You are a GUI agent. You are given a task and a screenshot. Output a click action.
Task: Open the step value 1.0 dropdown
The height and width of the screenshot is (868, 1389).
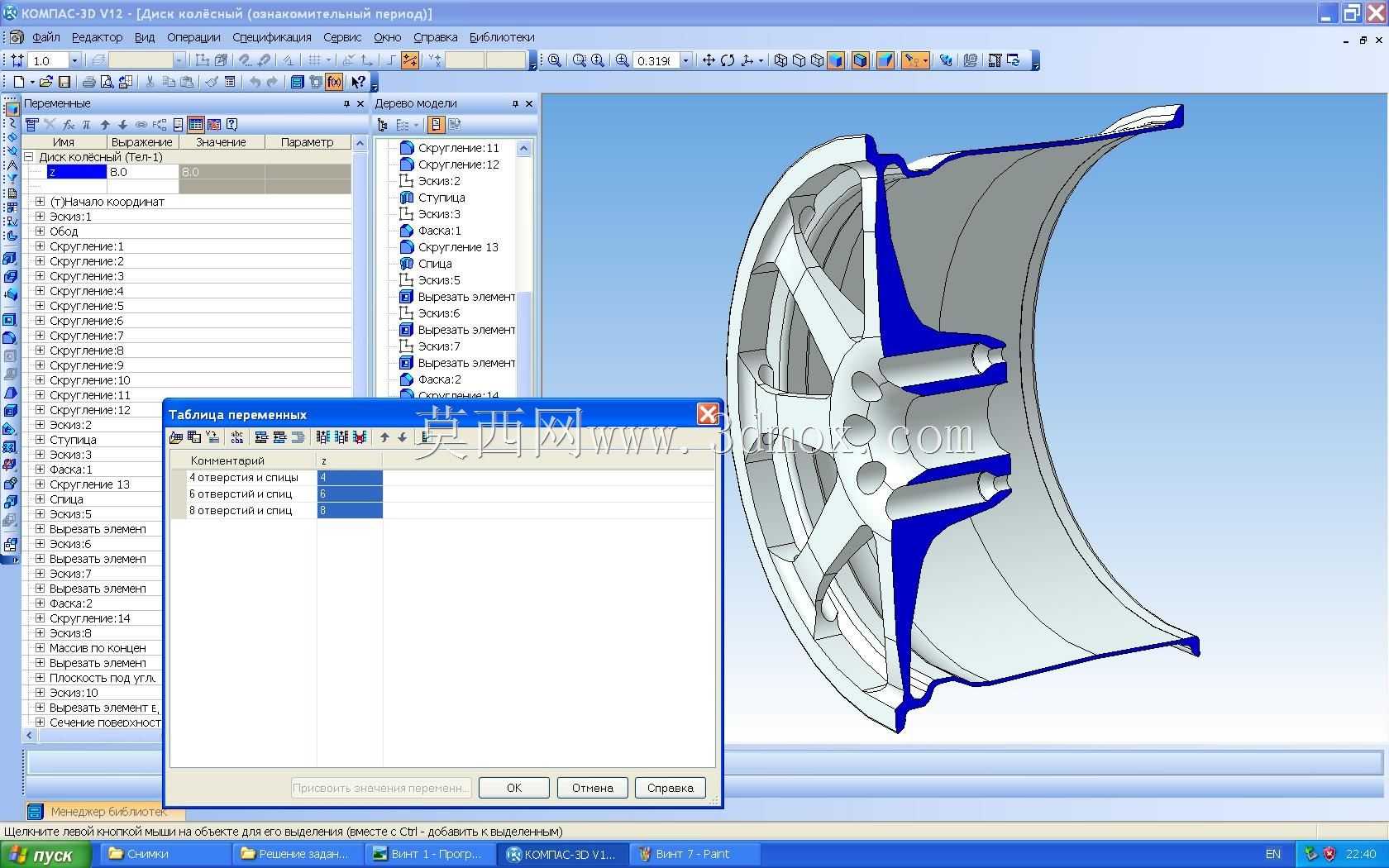click(x=74, y=60)
